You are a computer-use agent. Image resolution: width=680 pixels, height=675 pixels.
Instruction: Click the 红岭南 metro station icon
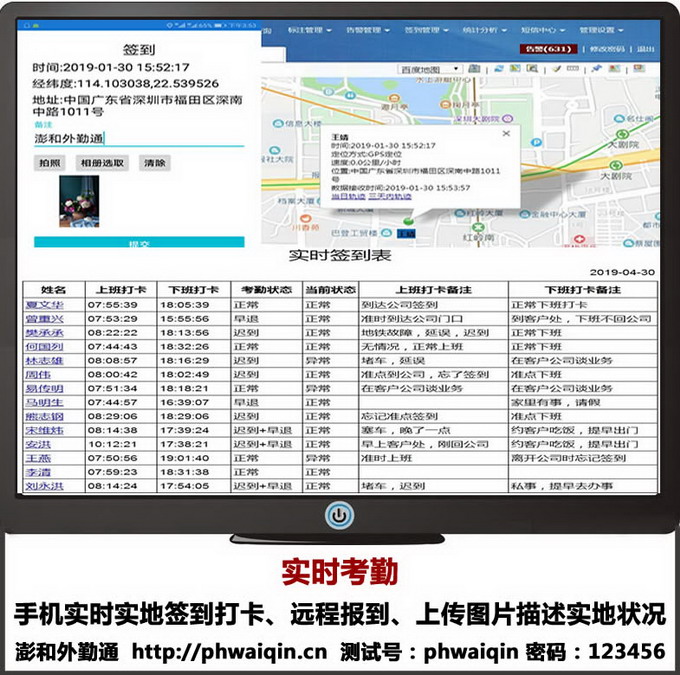point(478,227)
